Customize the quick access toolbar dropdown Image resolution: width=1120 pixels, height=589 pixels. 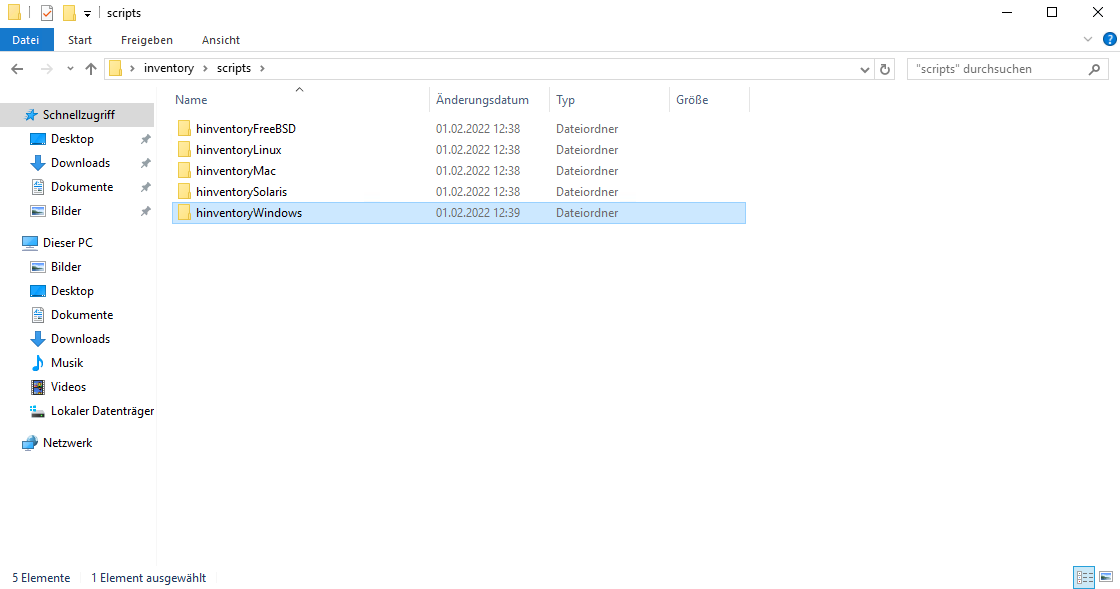click(88, 14)
